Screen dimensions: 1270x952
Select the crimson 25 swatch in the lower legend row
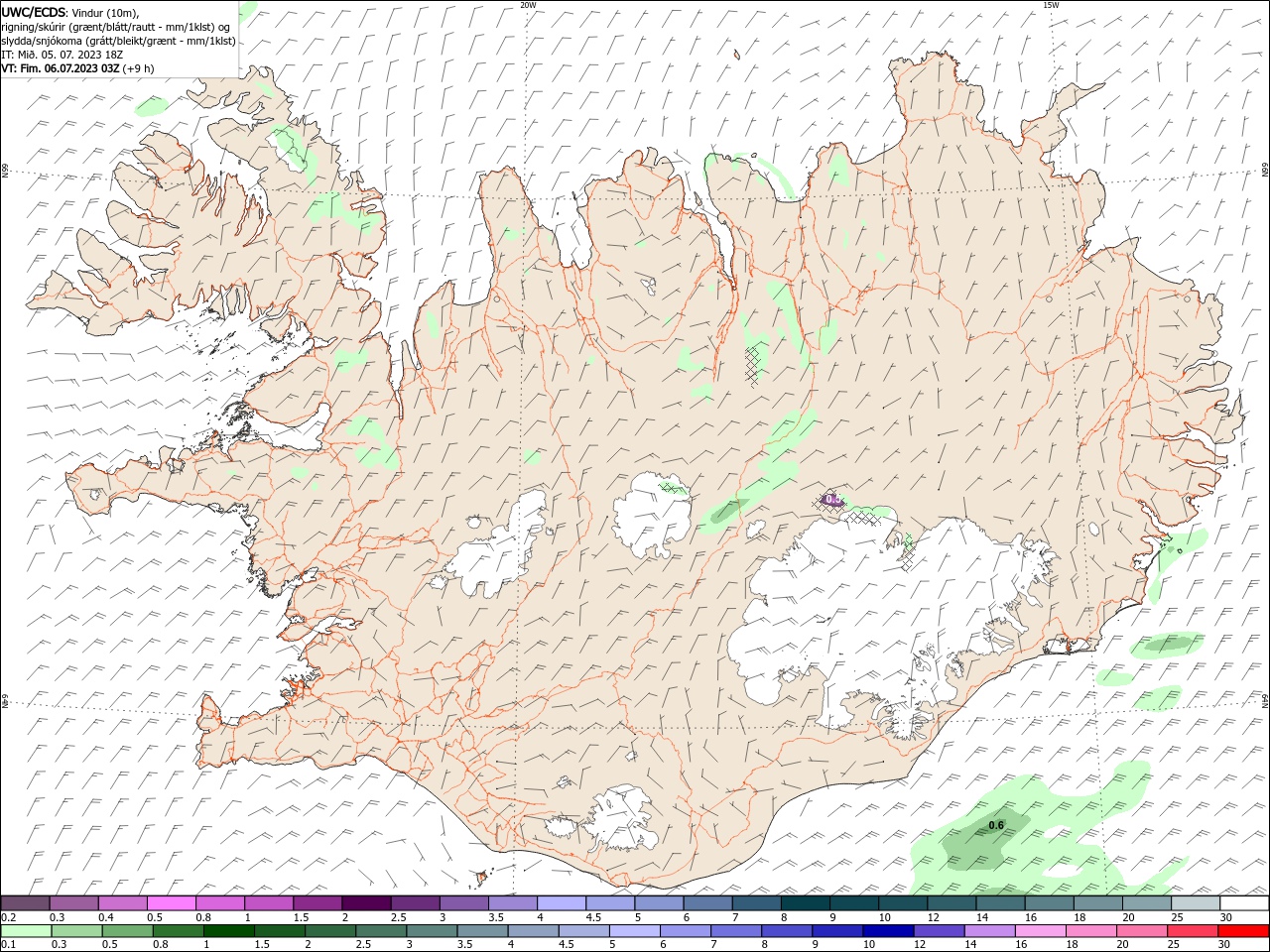click(x=1194, y=931)
